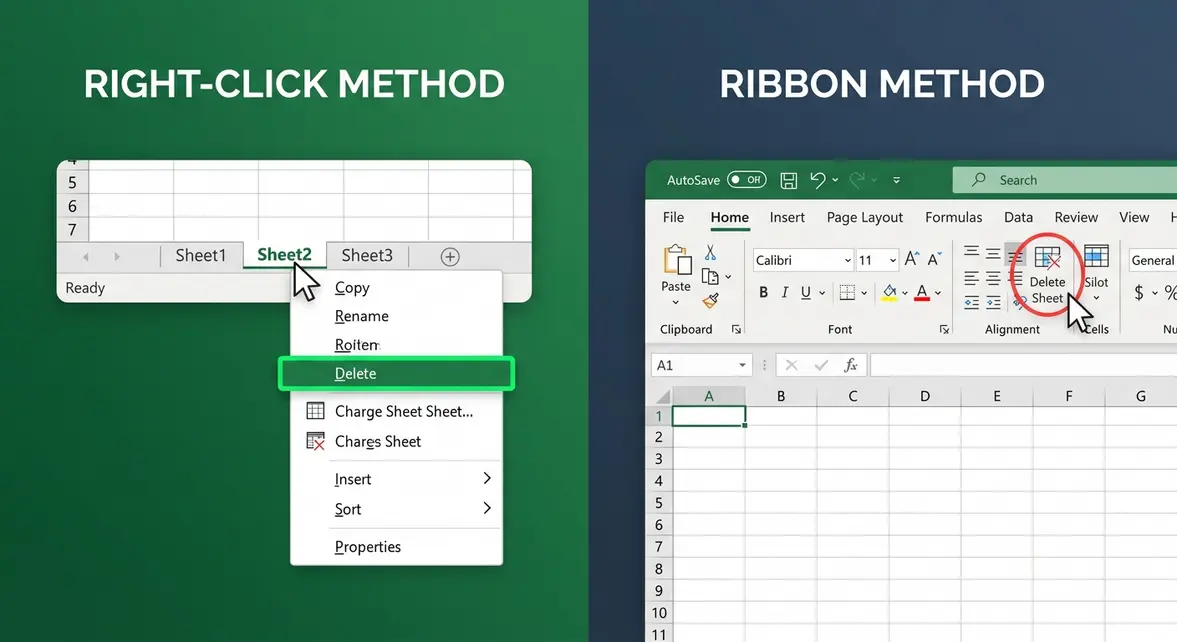
Task: Click the Decrease Indent icon
Action: [971, 303]
